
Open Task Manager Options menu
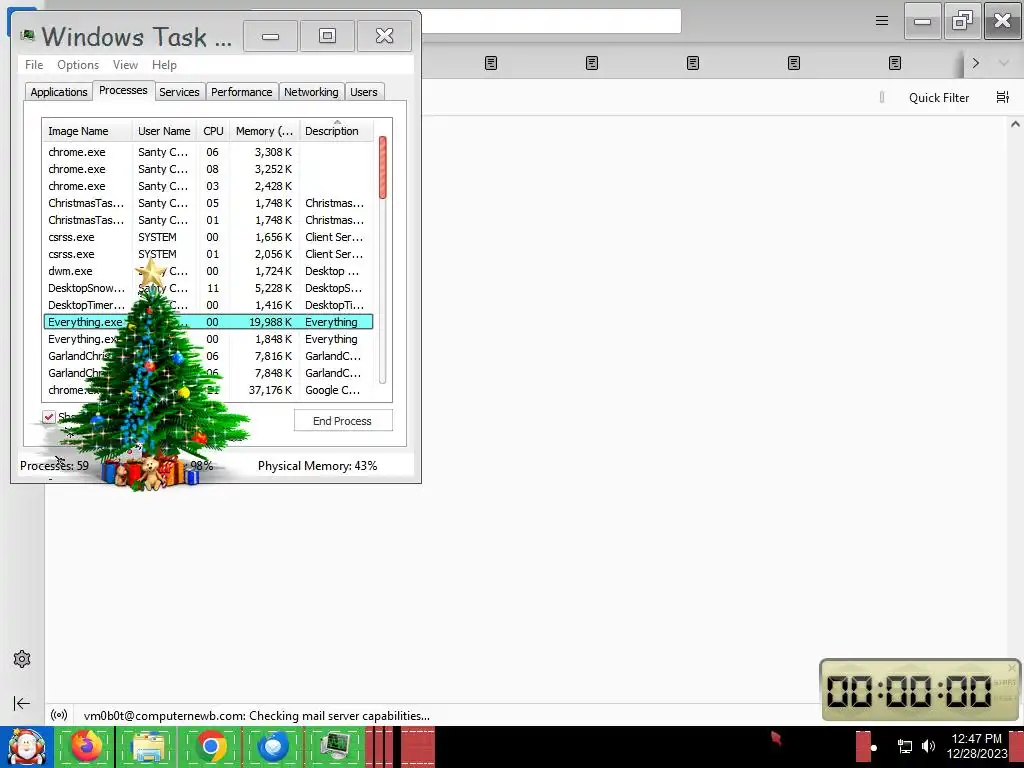coord(78,65)
